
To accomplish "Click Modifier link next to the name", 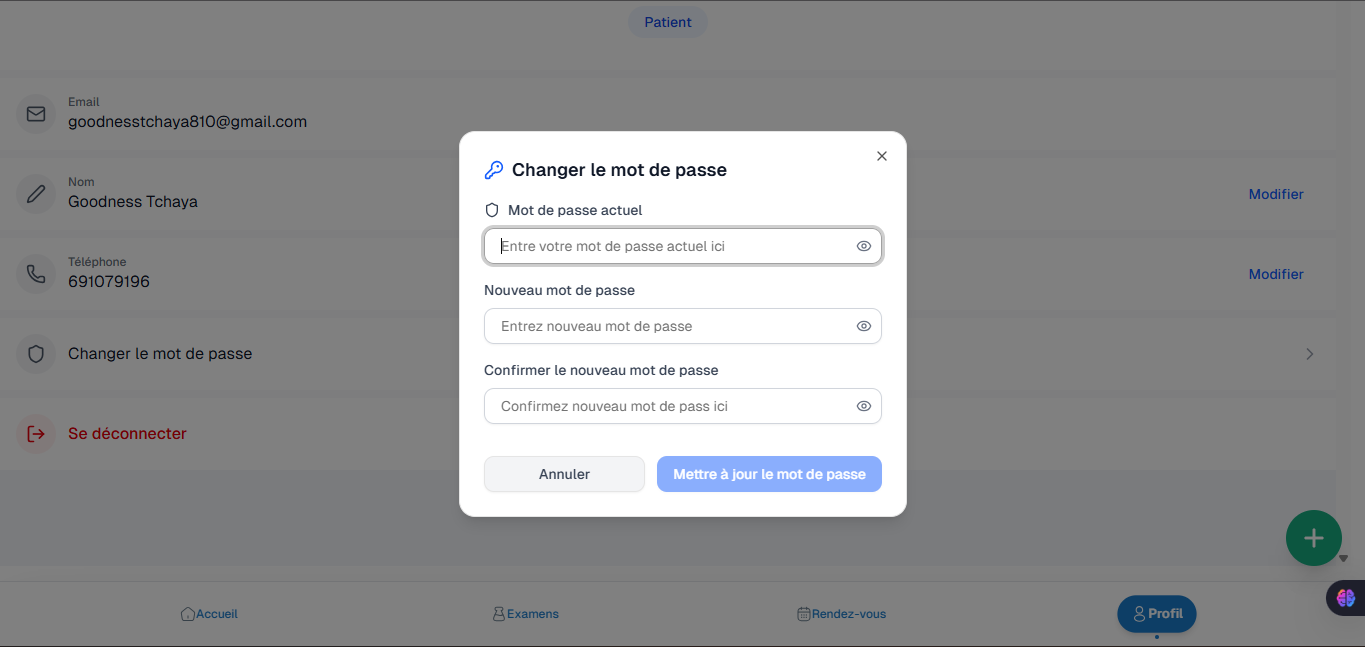I will pos(1276,194).
